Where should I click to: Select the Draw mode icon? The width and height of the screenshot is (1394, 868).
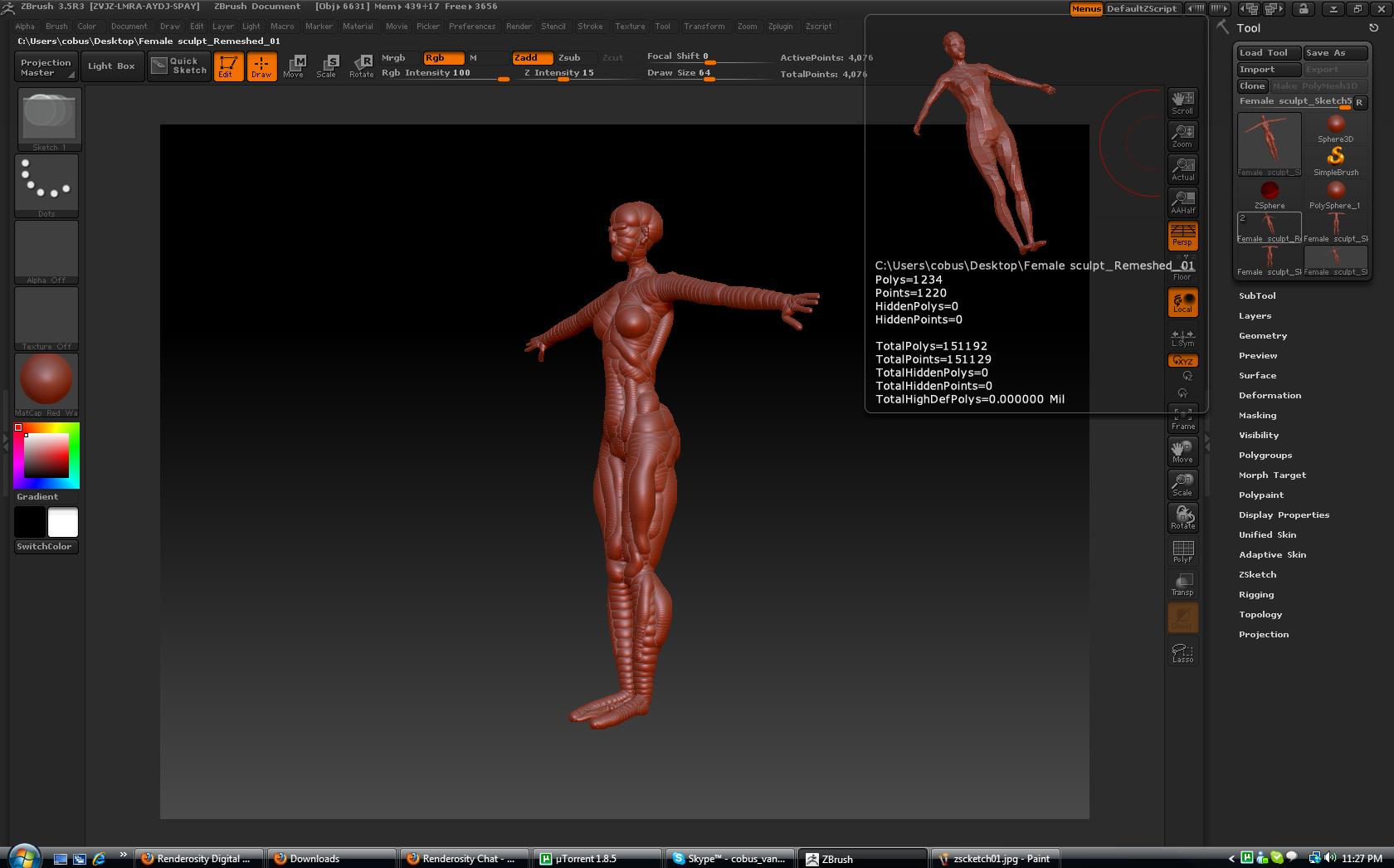[261, 66]
